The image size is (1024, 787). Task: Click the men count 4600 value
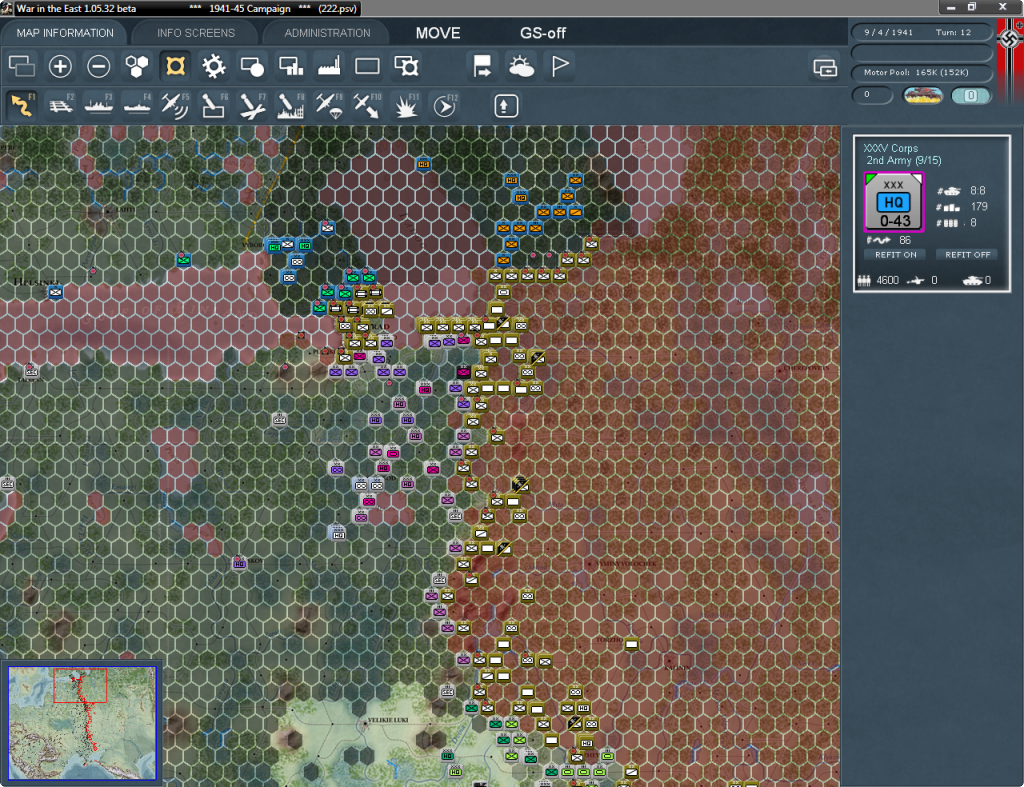coord(888,280)
